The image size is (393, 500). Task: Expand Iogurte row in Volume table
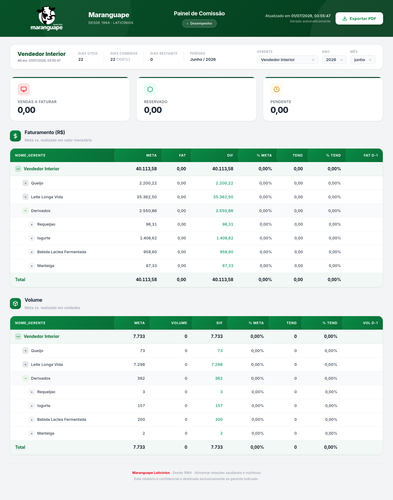31,406
